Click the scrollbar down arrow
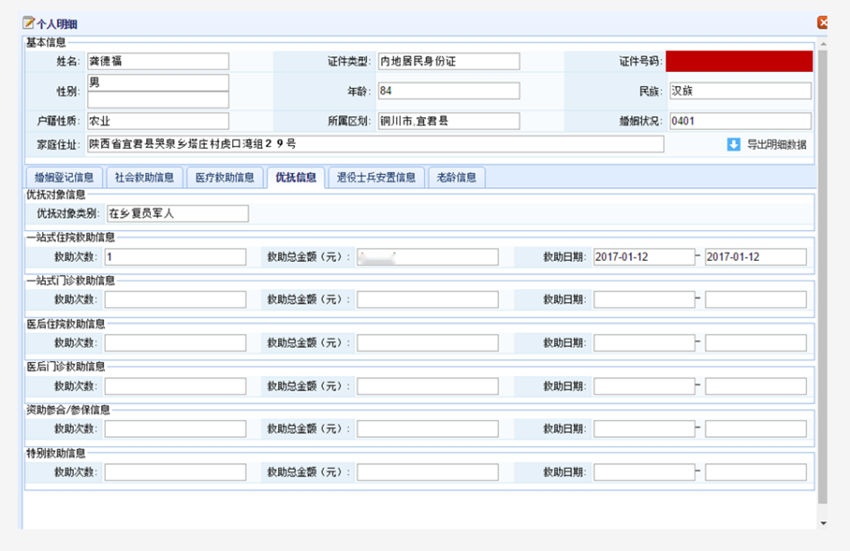The height and width of the screenshot is (551, 850). (x=823, y=522)
